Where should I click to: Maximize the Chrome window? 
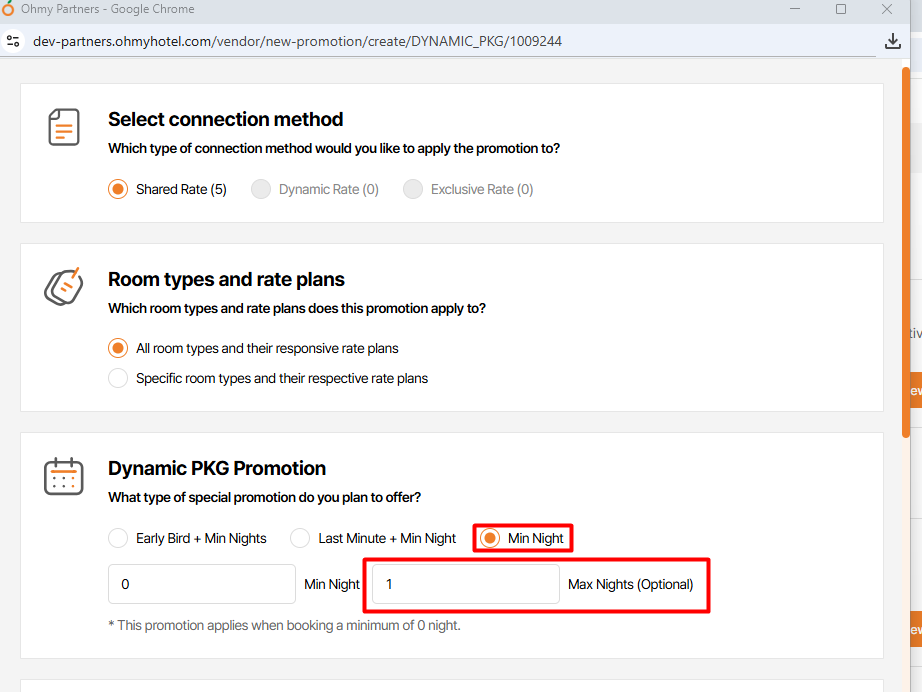(840, 9)
